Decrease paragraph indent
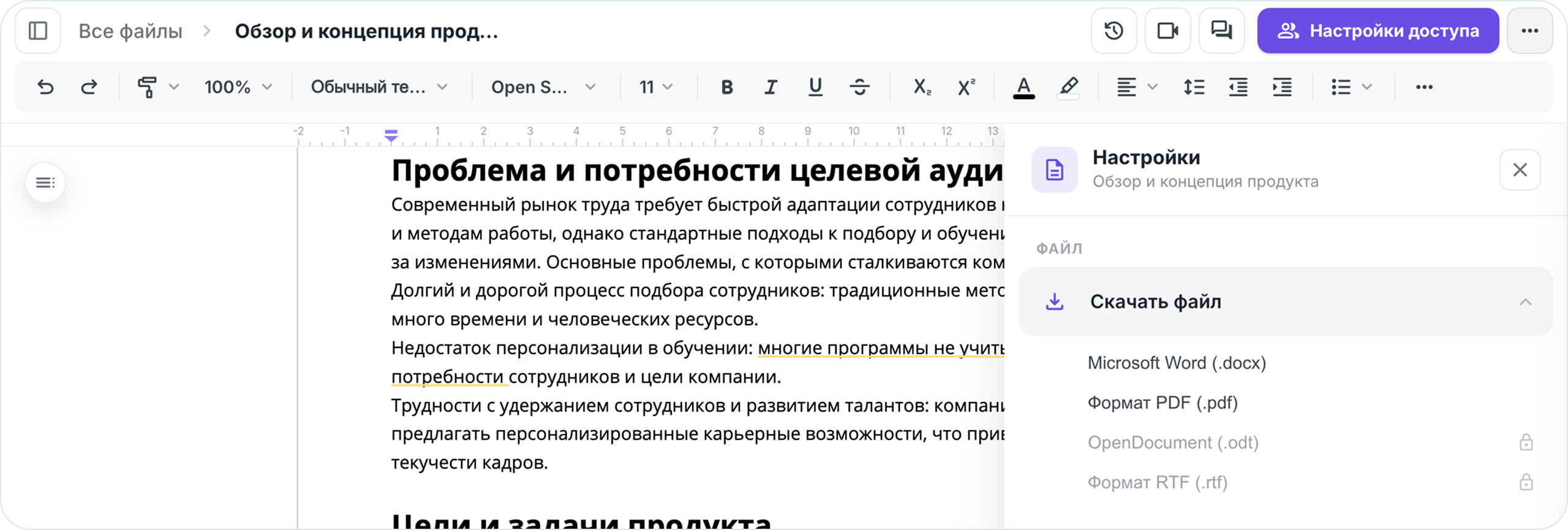This screenshot has width=1568, height=530. [x=1238, y=87]
